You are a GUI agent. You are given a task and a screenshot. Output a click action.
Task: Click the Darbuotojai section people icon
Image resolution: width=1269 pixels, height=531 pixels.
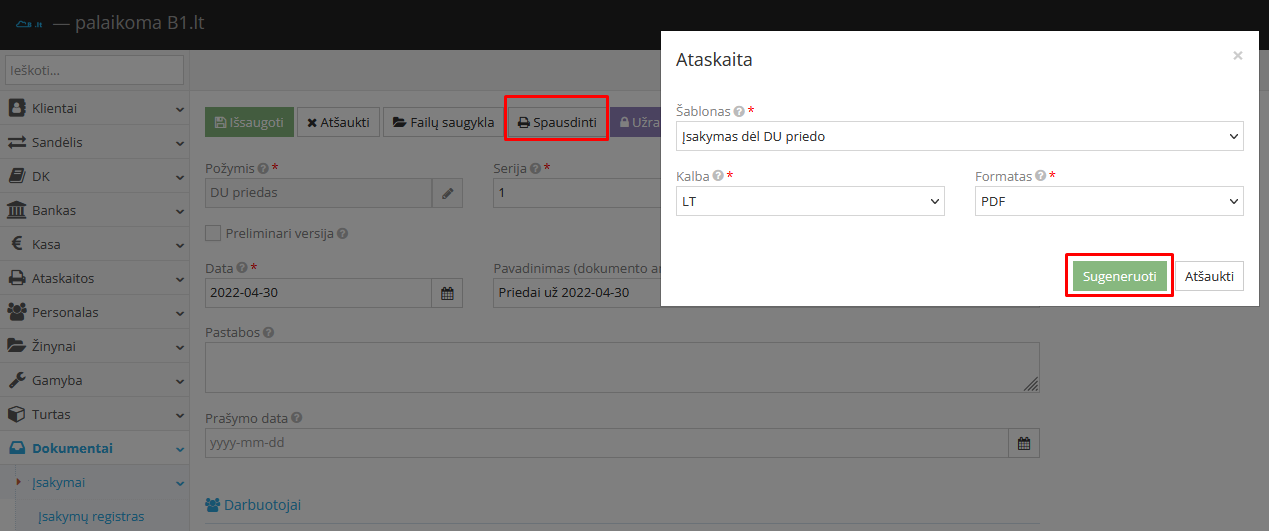(x=213, y=505)
